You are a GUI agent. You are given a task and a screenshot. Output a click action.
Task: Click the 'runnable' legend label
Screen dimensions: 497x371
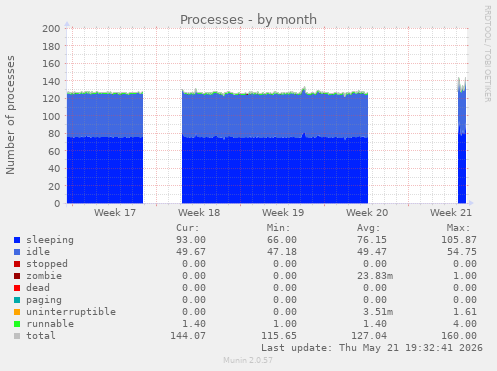(50, 324)
